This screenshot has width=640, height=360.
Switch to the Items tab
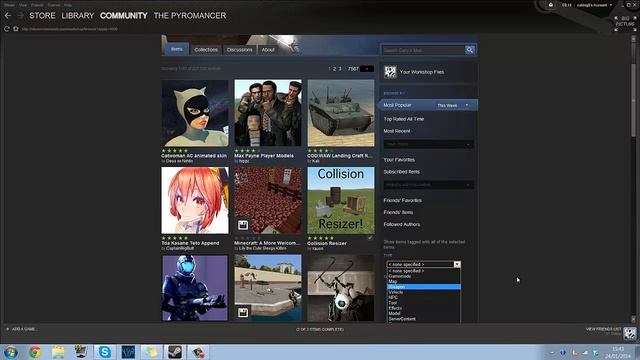[x=177, y=49]
